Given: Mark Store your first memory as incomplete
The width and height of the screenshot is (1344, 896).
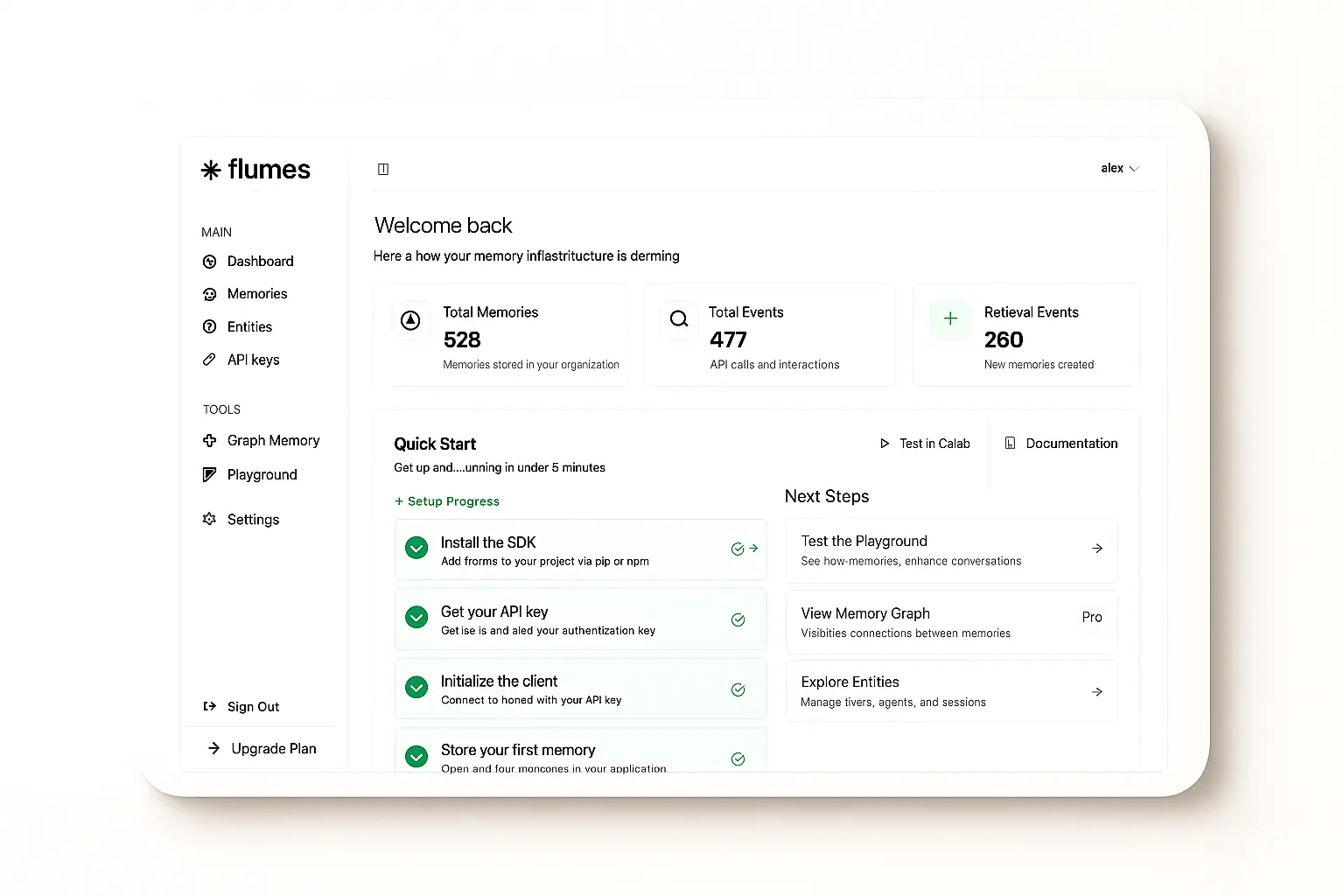Looking at the screenshot, I should (416, 756).
